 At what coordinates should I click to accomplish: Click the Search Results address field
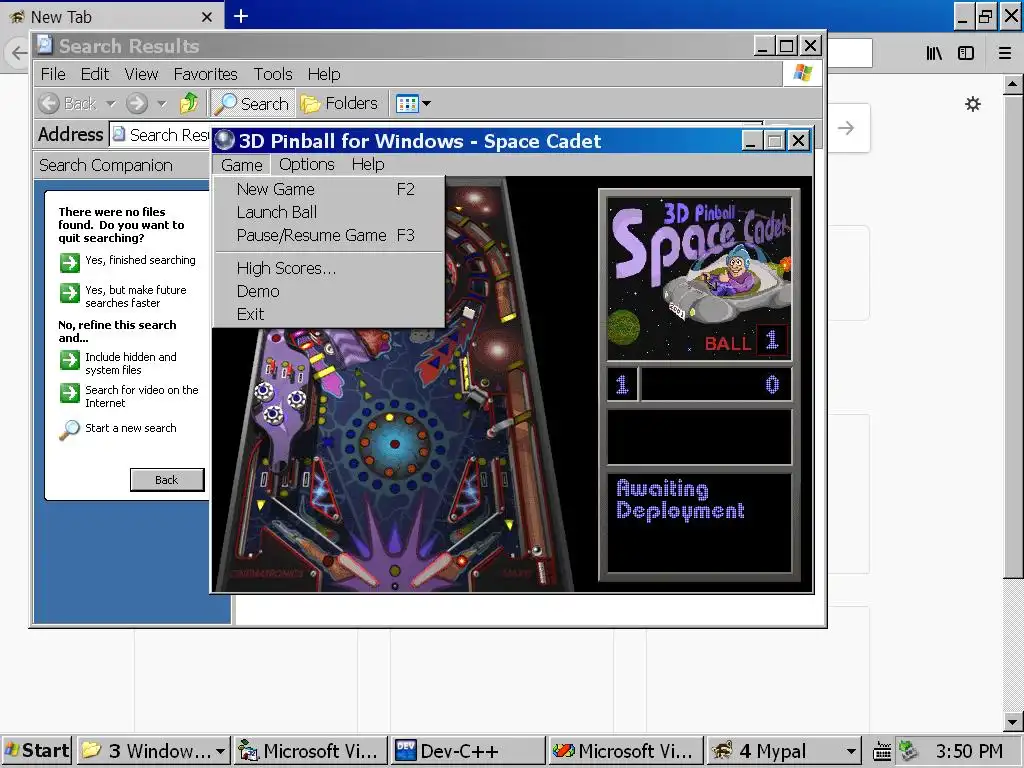162,135
